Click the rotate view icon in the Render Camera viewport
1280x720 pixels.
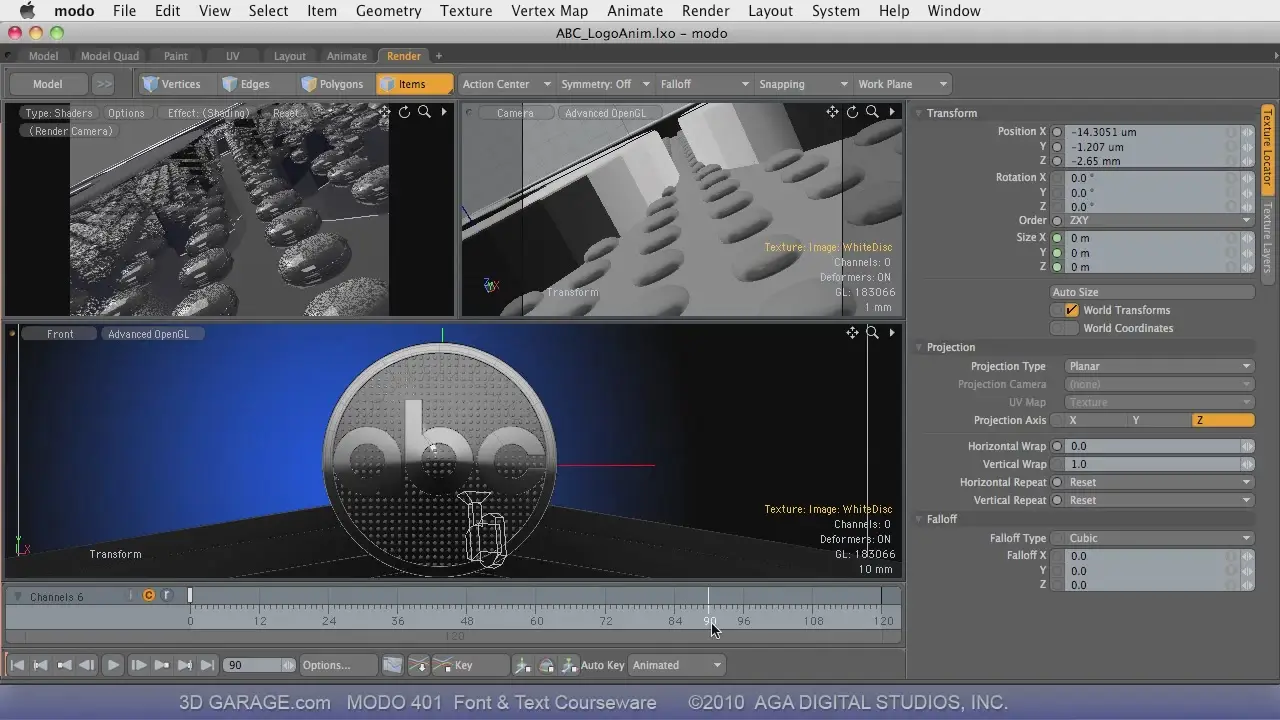click(404, 112)
